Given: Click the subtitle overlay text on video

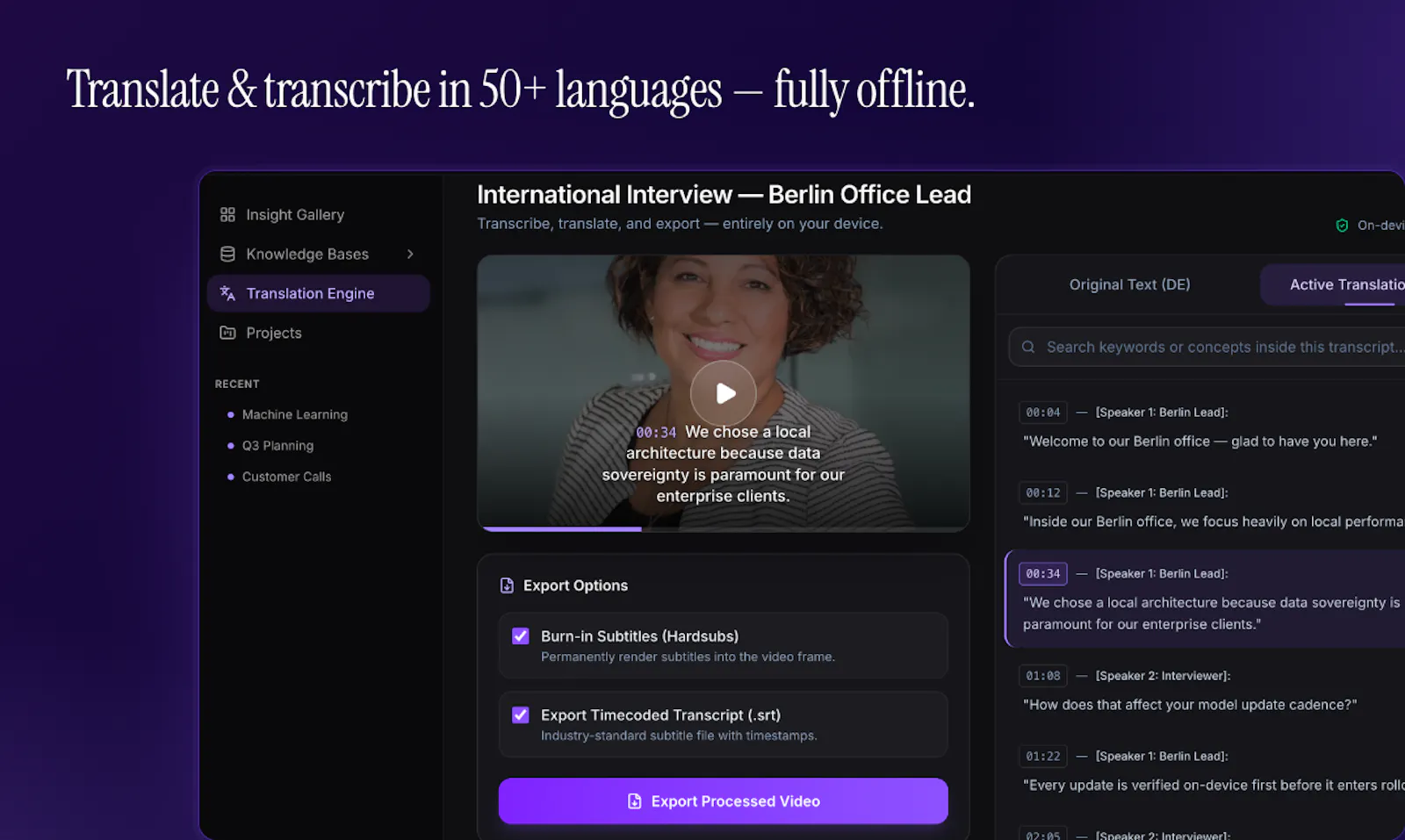Looking at the screenshot, I should click(x=724, y=463).
